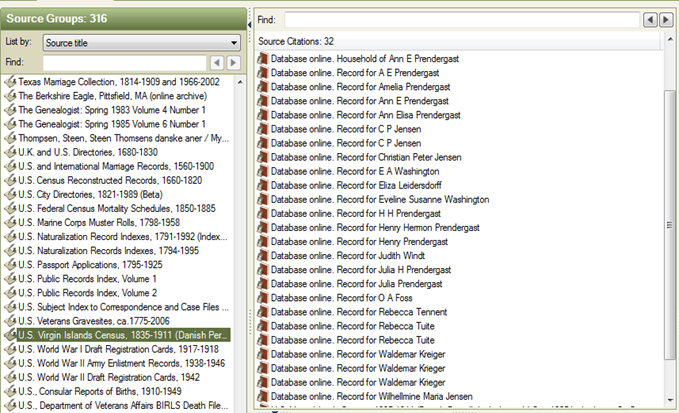Click book icon for Waldemar Kreiger record
The height and width of the screenshot is (413, 679).
(262, 354)
